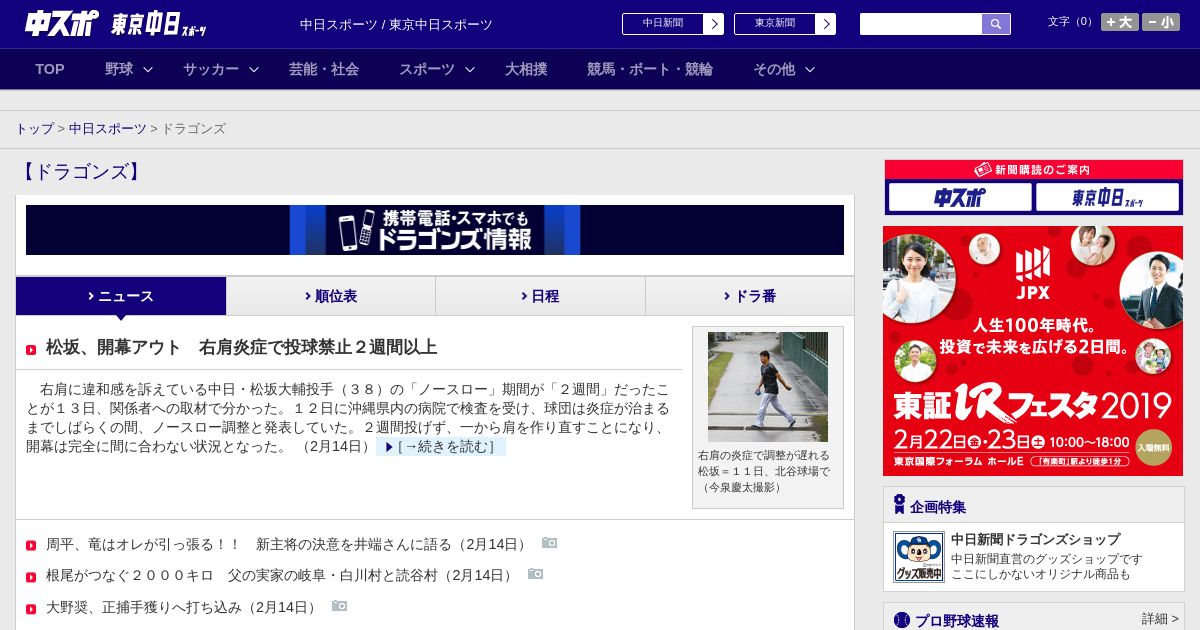Viewport: 1200px width, 630px height.
Task: Click the magnifier search button
Action: [996, 24]
